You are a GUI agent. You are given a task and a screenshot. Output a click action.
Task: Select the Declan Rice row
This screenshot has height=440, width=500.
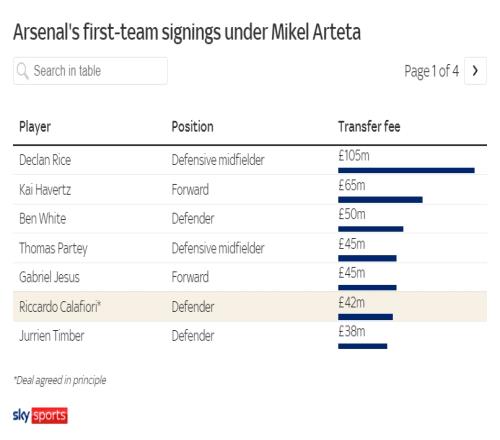250,160
